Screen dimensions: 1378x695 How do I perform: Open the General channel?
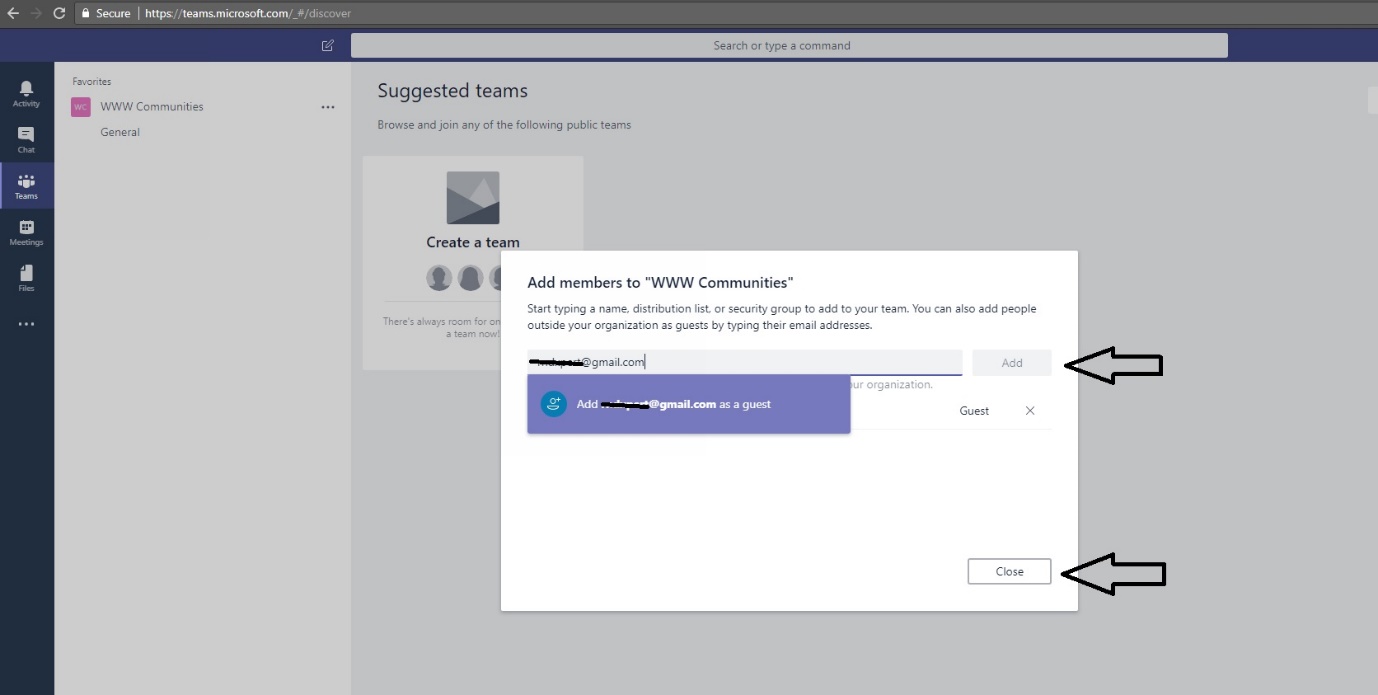[120, 132]
